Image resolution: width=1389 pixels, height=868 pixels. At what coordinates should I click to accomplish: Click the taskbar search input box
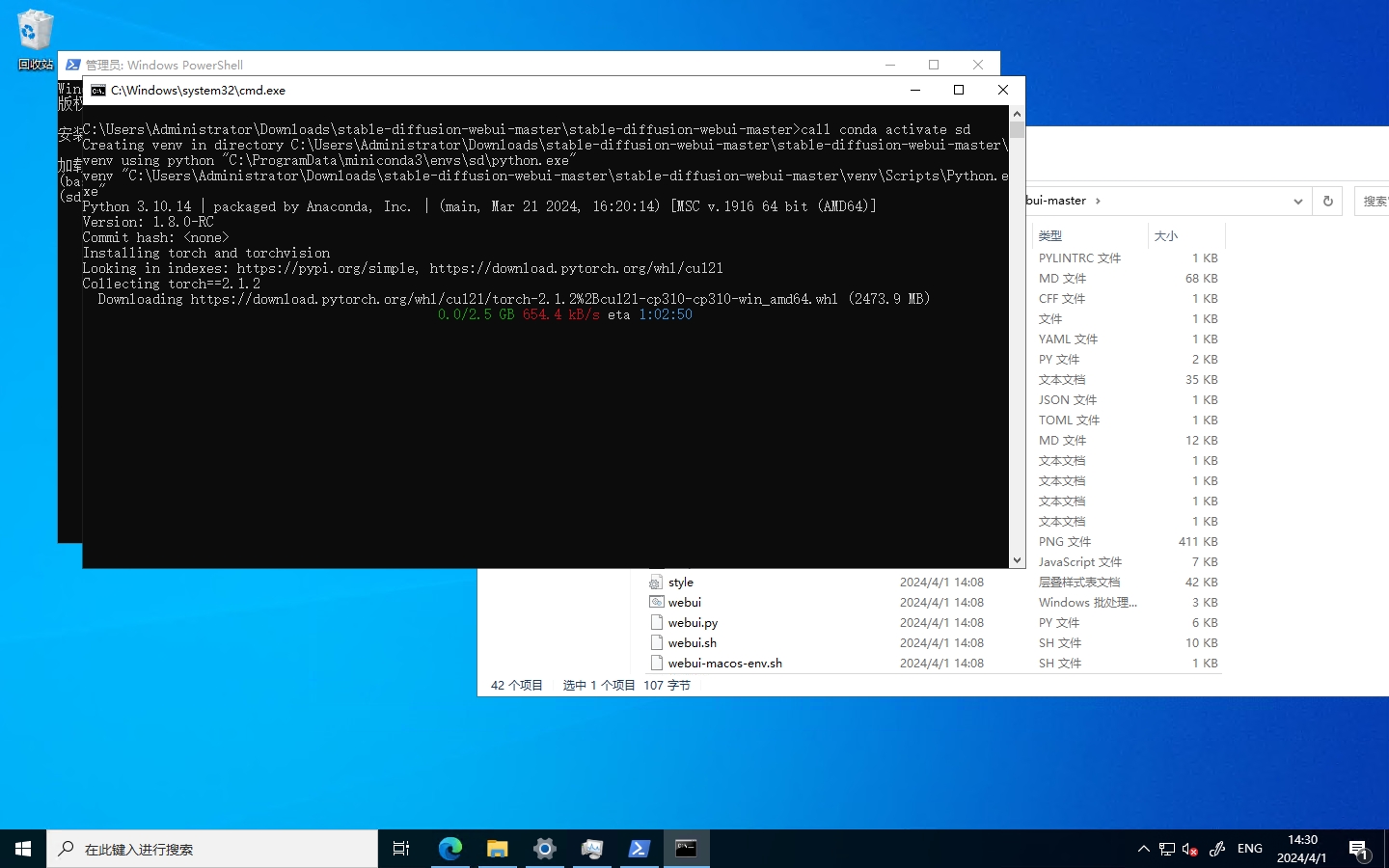pos(212,849)
